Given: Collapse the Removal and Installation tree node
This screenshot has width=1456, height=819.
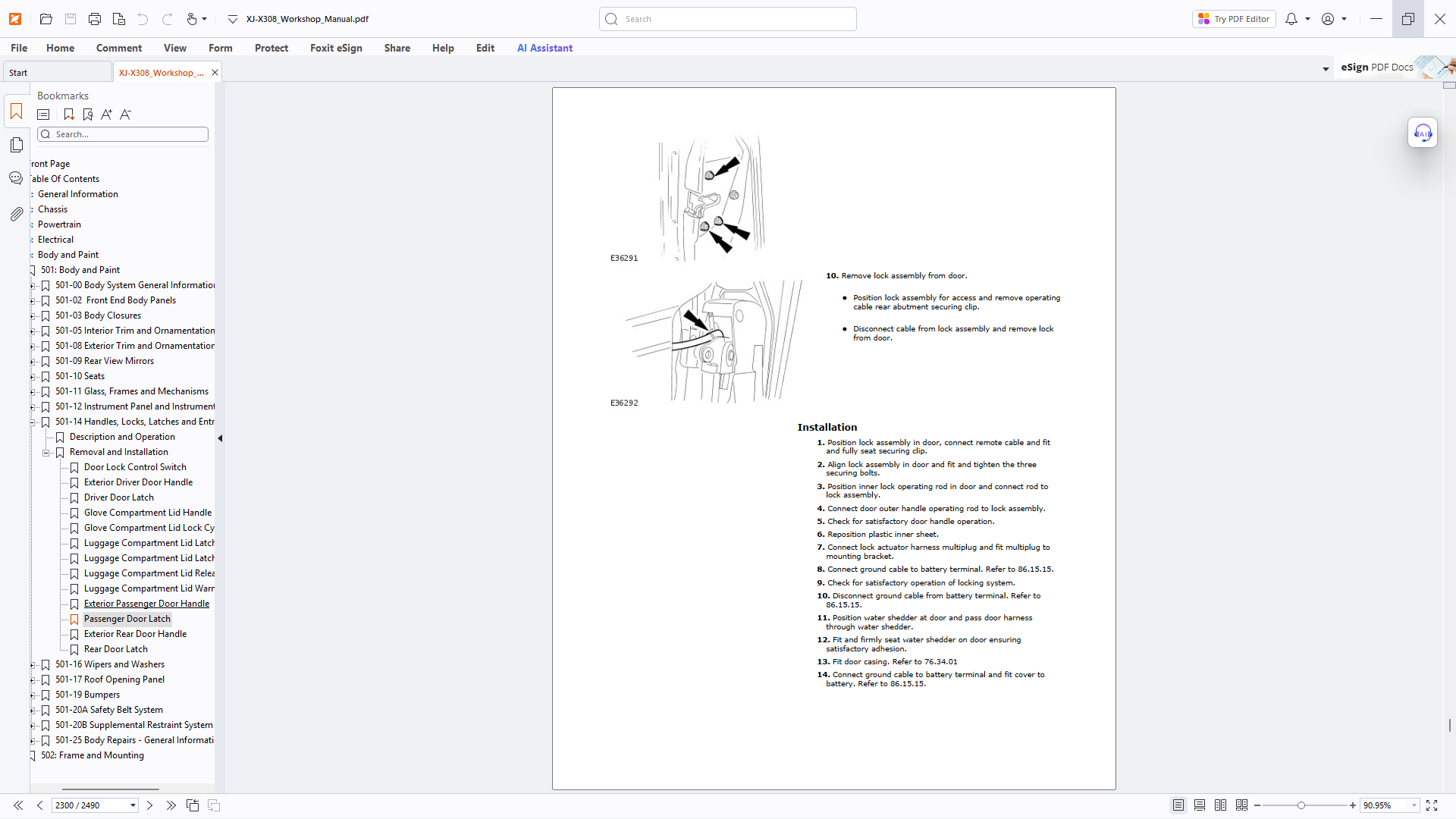Looking at the screenshot, I should pos(46,453).
